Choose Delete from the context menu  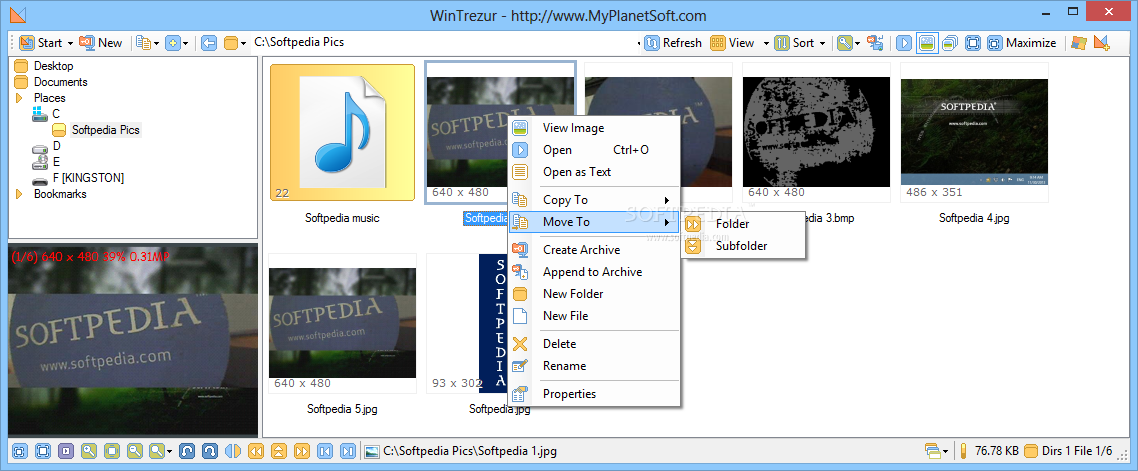593,344
